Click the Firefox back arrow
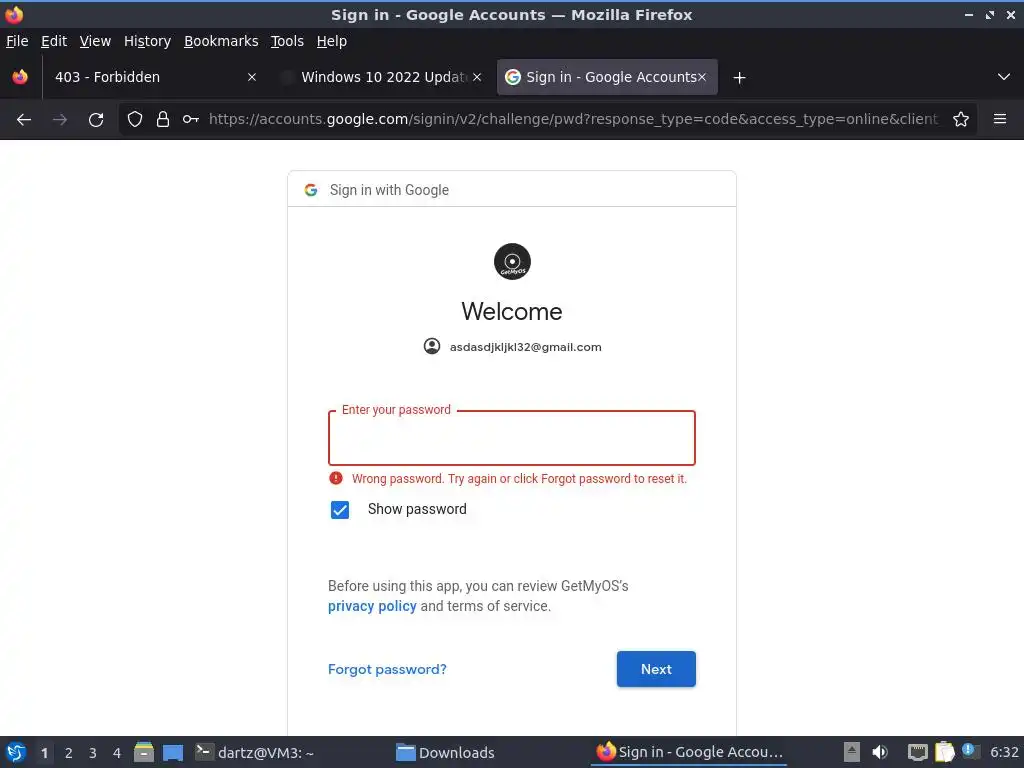Screen dimensions: 1024x768 point(24,119)
